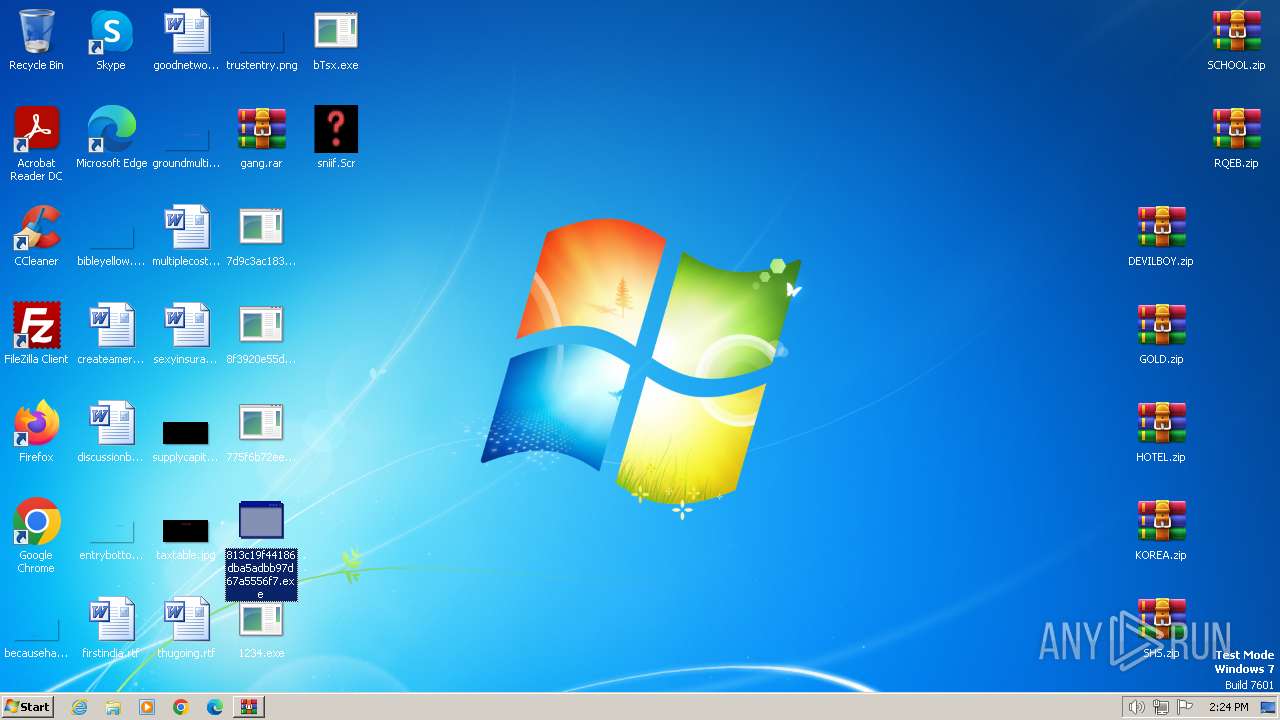Screen dimensions: 1280x720
Task: Select the Firefox desktop shortcut
Action: 36,424
